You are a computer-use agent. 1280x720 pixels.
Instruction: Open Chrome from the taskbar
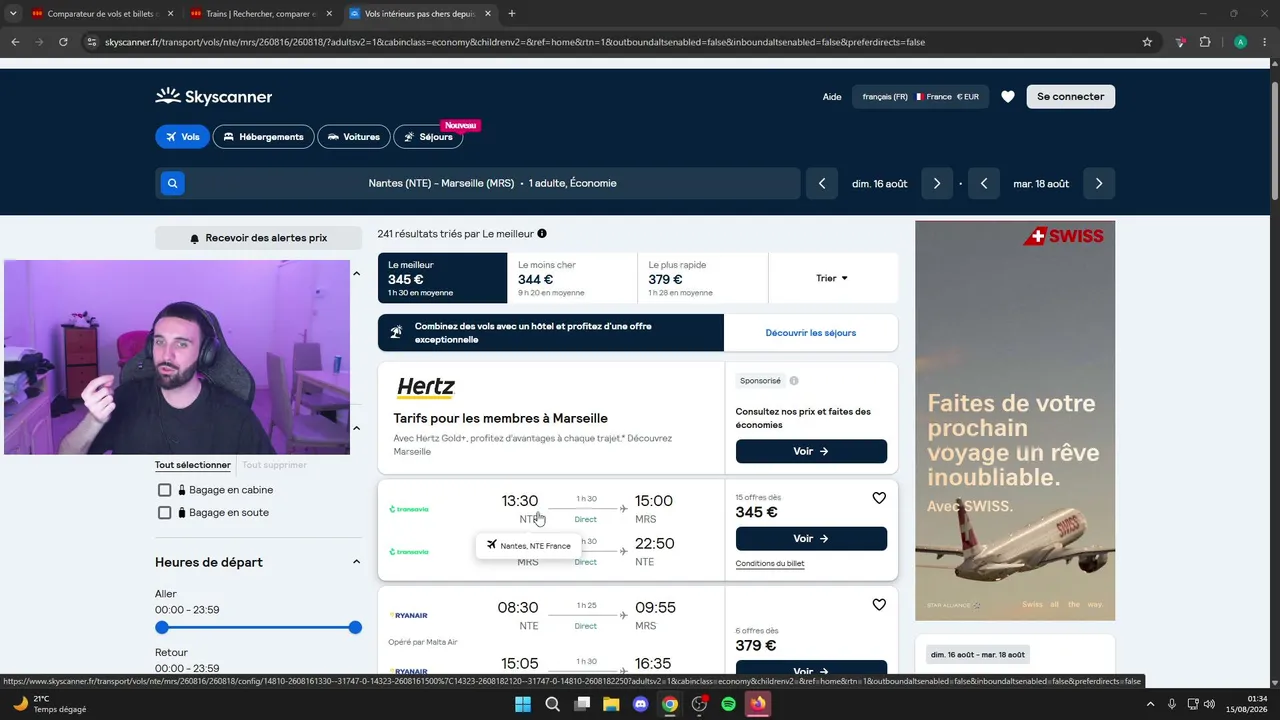670,704
